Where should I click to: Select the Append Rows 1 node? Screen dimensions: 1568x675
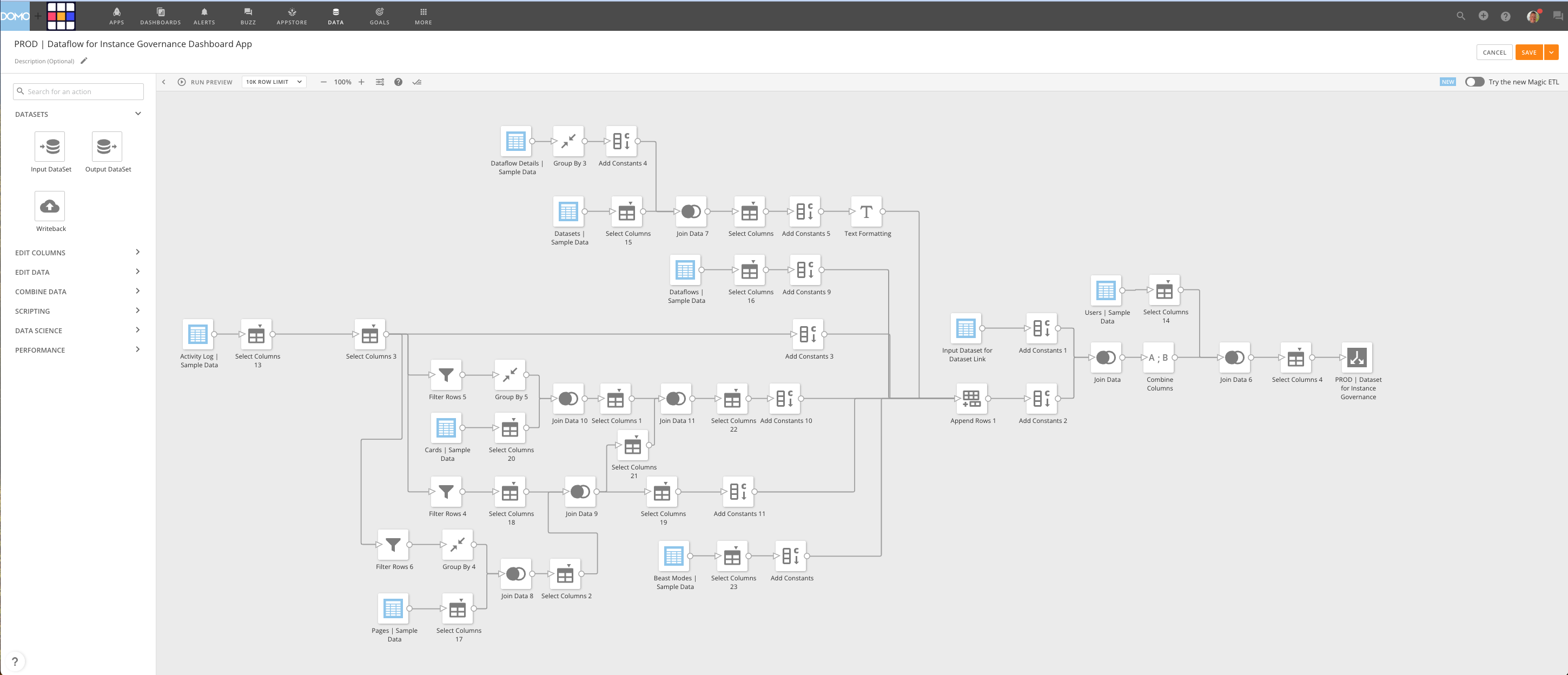coord(971,399)
